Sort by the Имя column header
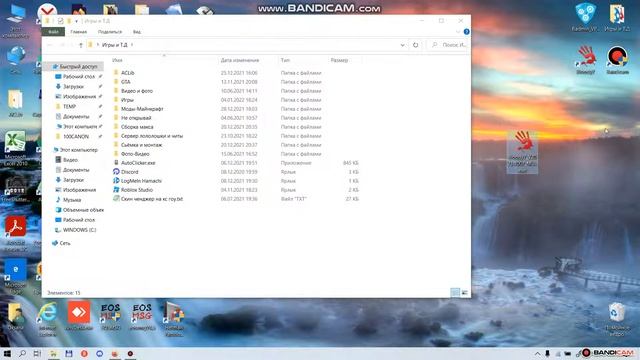This screenshot has width=640, height=360. point(118,60)
